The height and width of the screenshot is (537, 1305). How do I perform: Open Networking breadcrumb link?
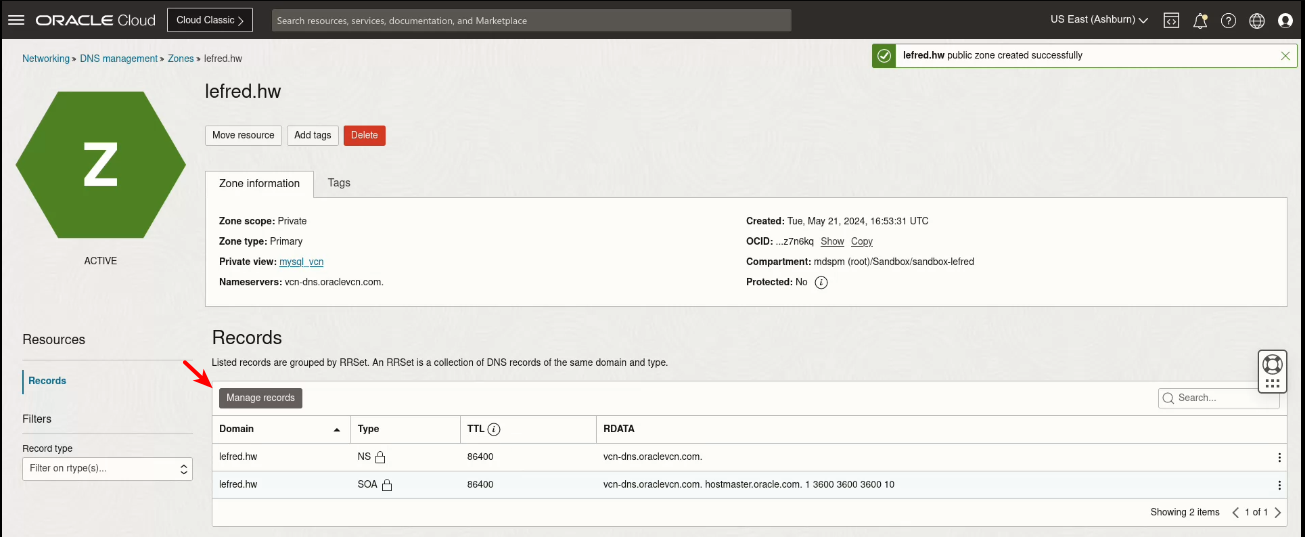point(46,59)
